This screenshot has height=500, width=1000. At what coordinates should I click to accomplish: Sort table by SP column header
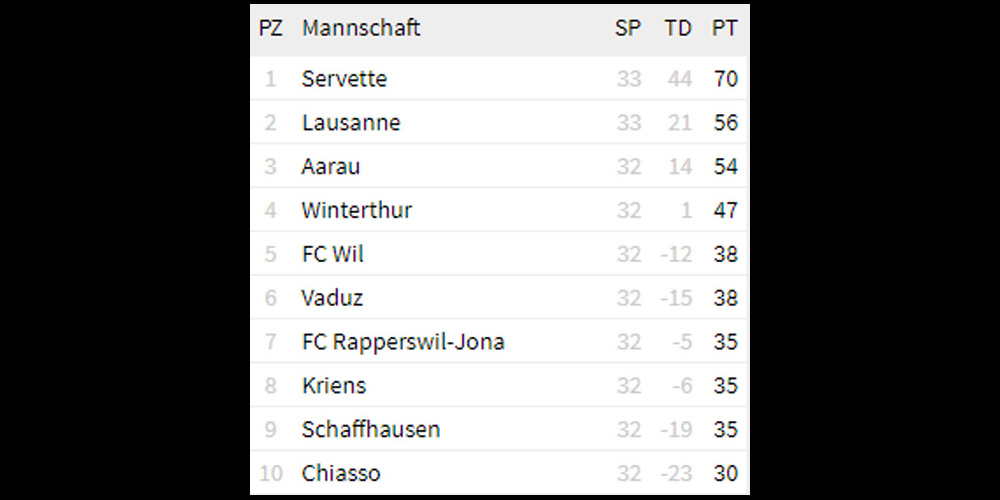(628, 28)
